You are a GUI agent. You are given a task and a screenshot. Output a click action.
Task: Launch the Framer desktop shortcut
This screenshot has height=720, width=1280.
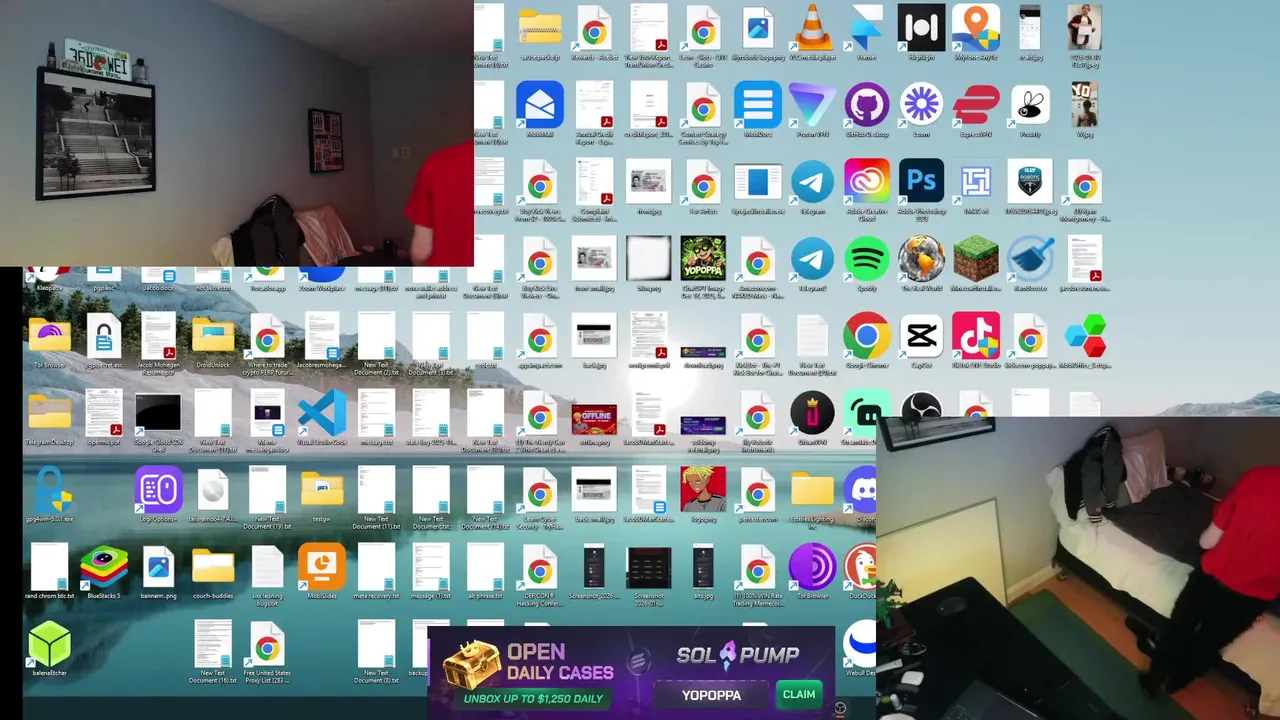(x=866, y=29)
